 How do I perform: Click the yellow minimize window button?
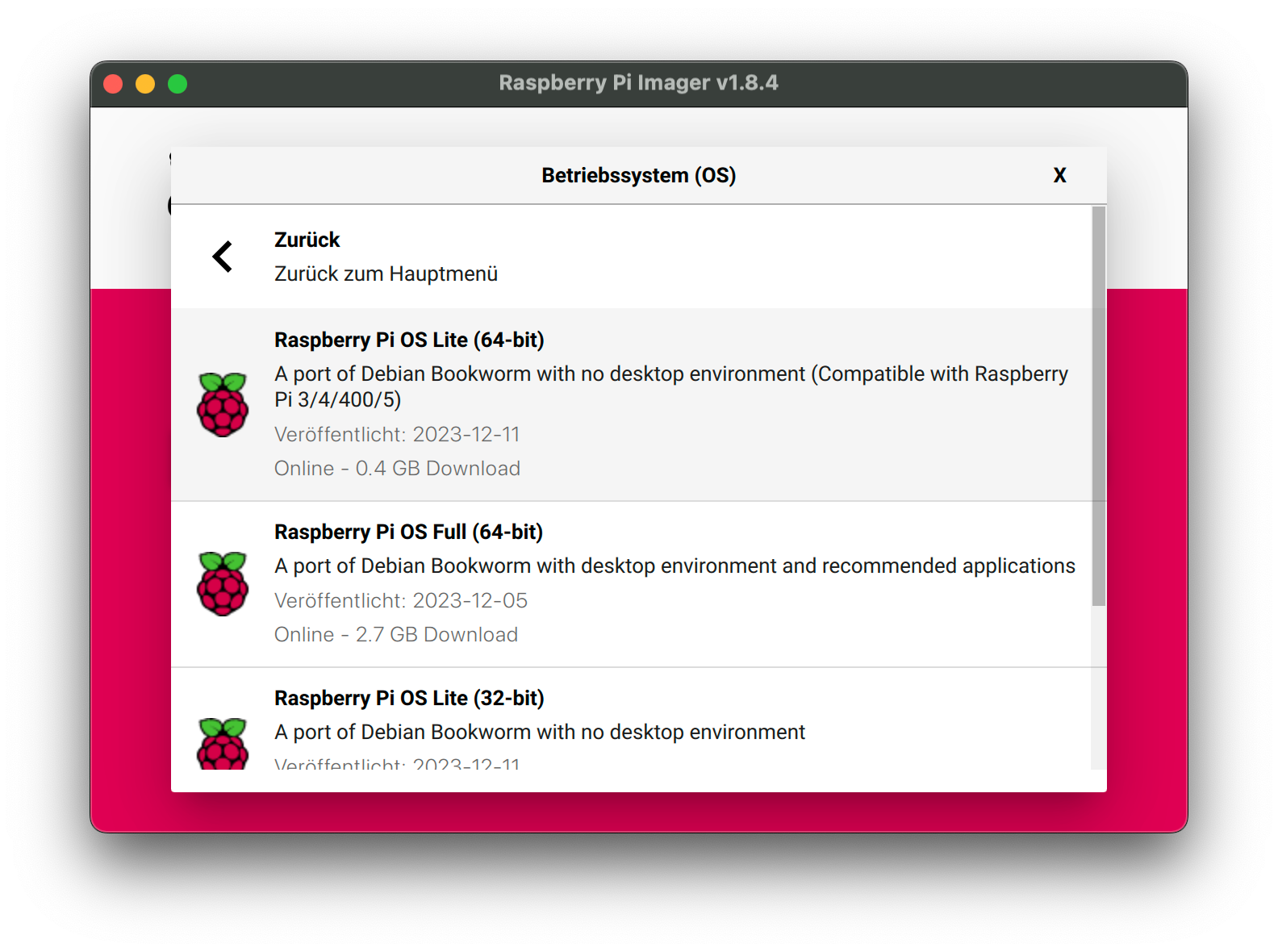click(x=145, y=84)
